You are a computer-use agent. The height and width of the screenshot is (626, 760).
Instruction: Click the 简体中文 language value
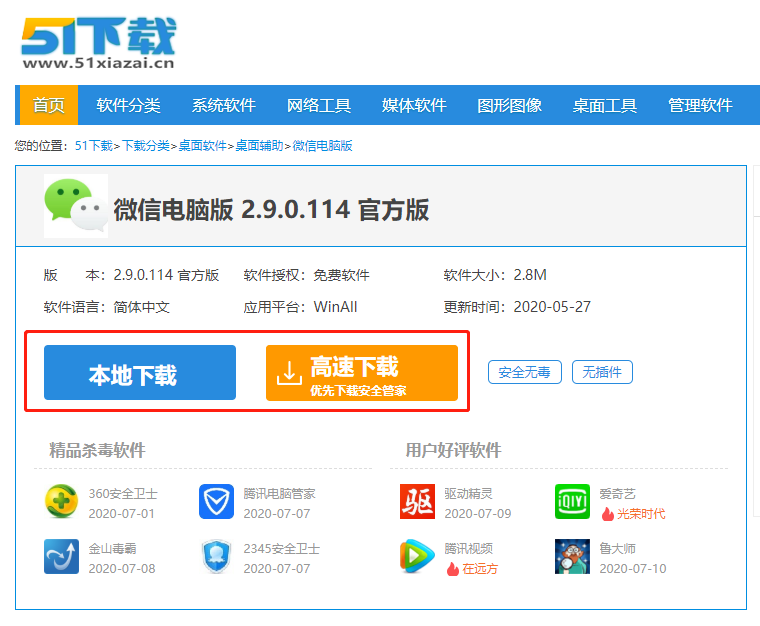(142, 307)
